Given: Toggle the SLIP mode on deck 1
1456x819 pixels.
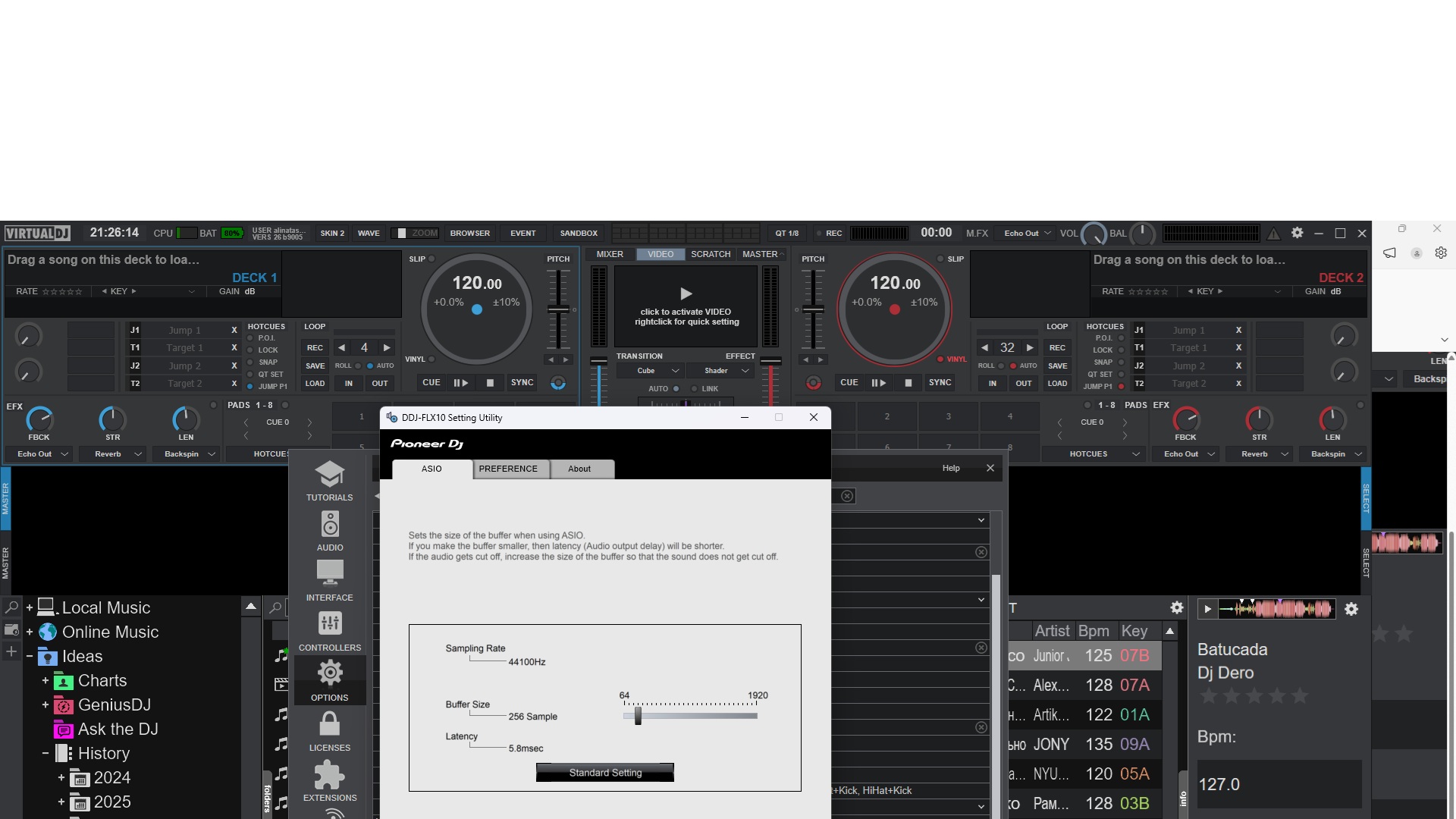Looking at the screenshot, I should pos(431,259).
